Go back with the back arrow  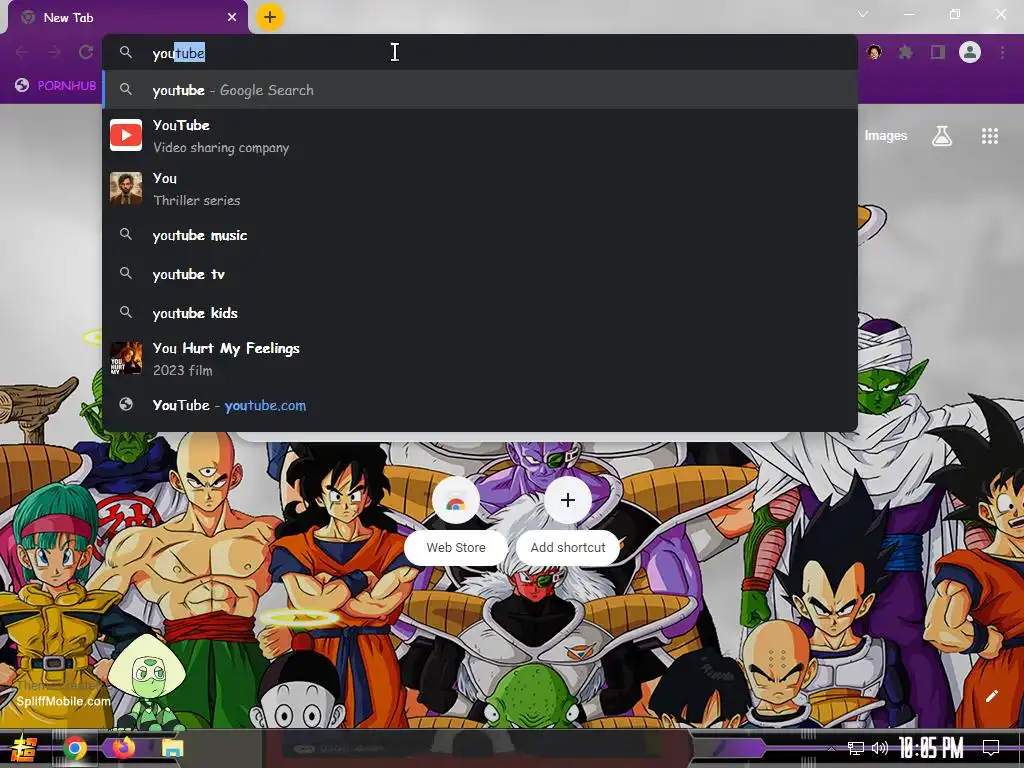tap(22, 52)
